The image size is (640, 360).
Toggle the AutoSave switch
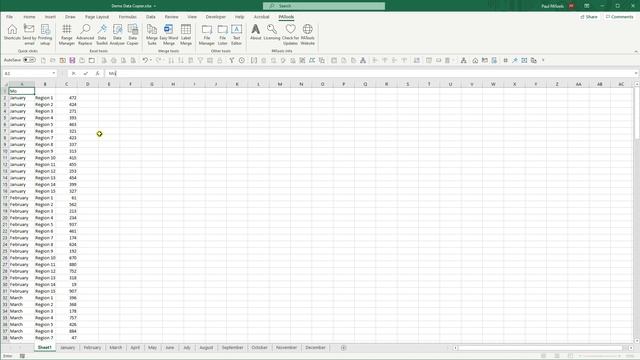click(29, 60)
